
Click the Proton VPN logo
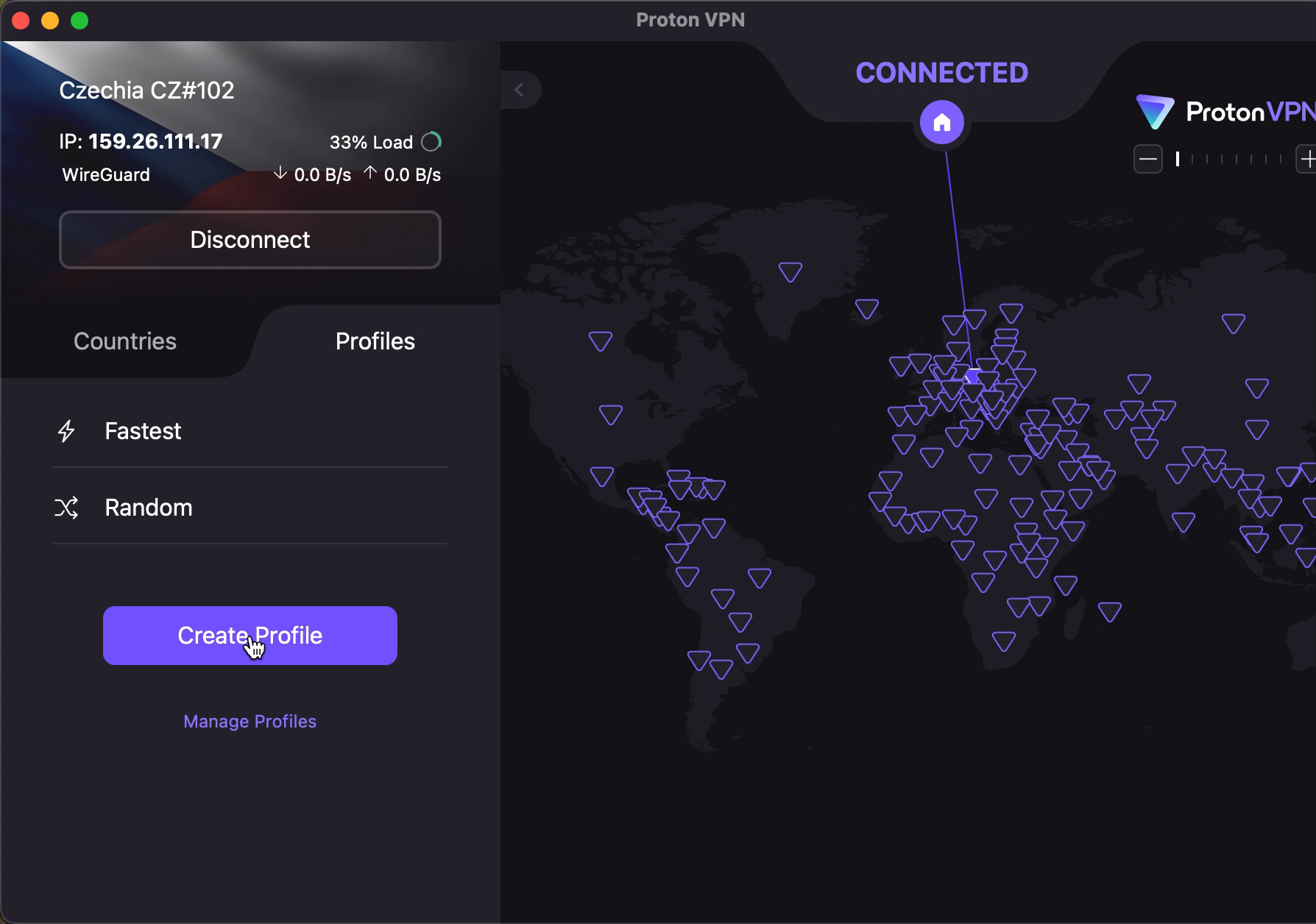pos(1225,112)
